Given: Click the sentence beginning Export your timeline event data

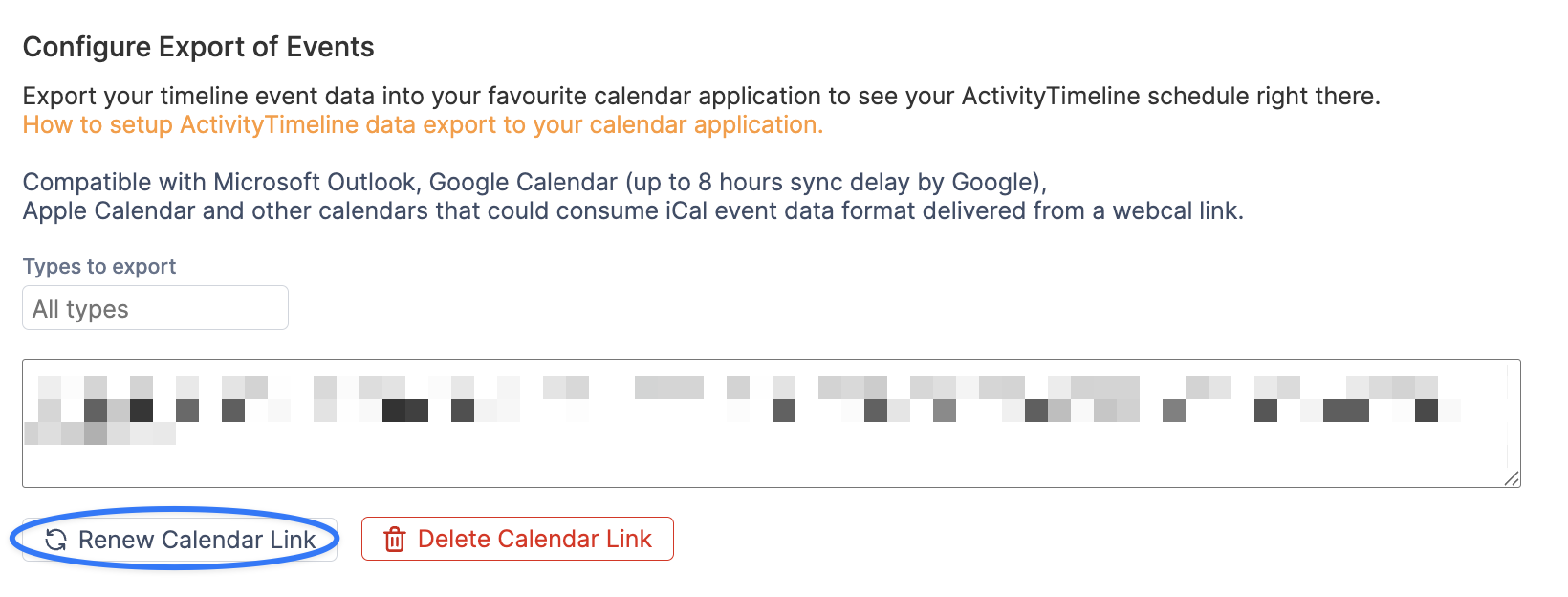Looking at the screenshot, I should tap(702, 96).
